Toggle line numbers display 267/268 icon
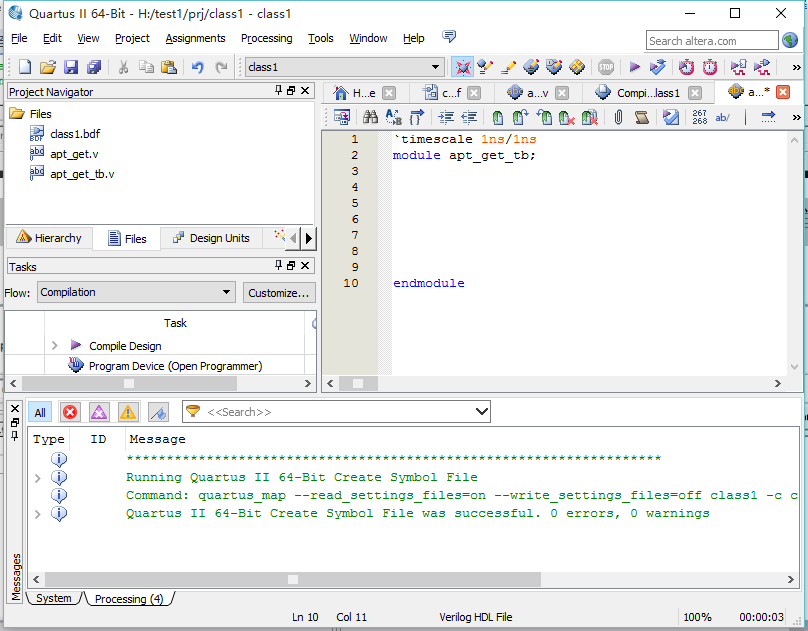The image size is (808, 631). [699, 117]
